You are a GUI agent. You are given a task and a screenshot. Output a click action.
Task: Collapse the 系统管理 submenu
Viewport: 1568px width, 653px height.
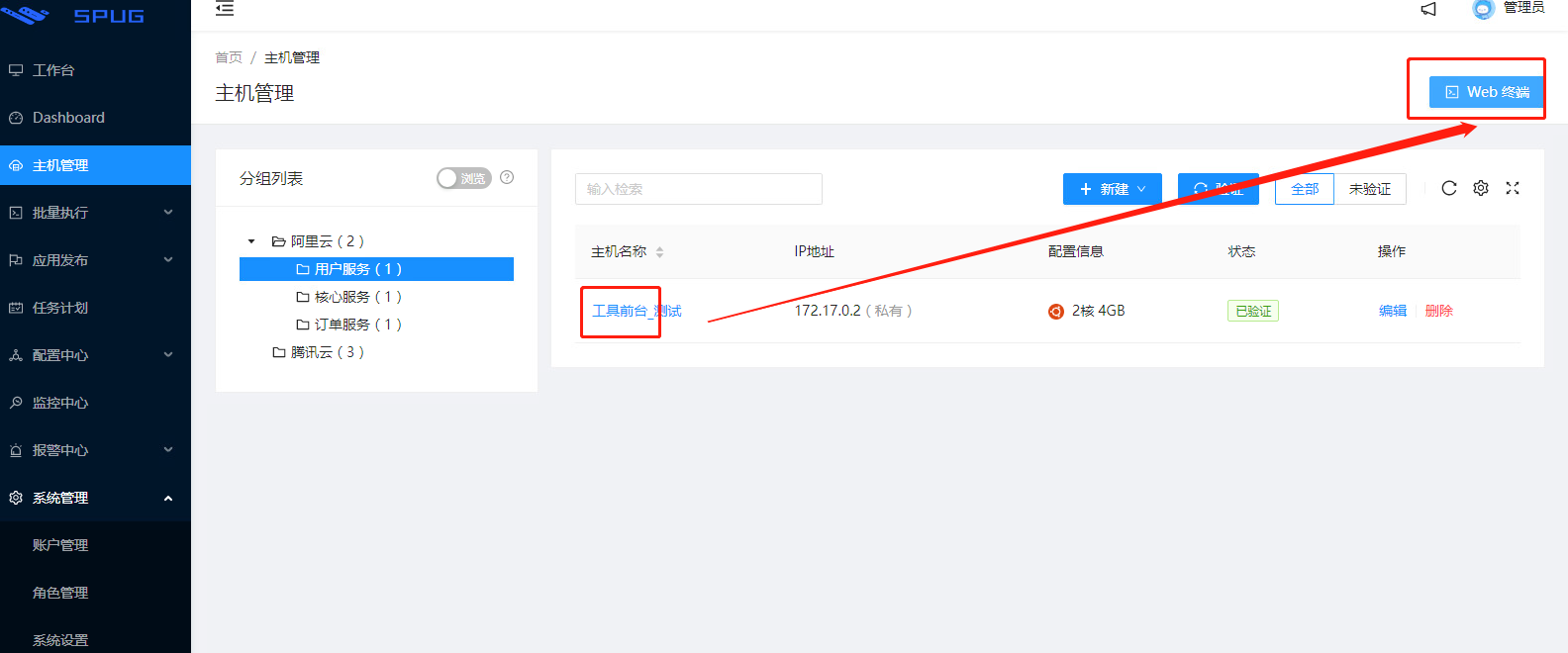pos(95,498)
